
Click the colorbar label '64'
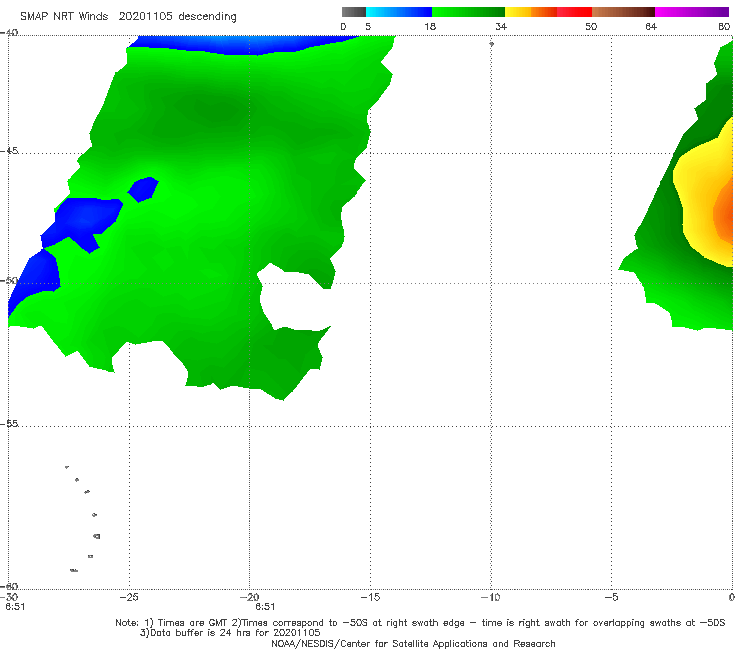(651, 26)
